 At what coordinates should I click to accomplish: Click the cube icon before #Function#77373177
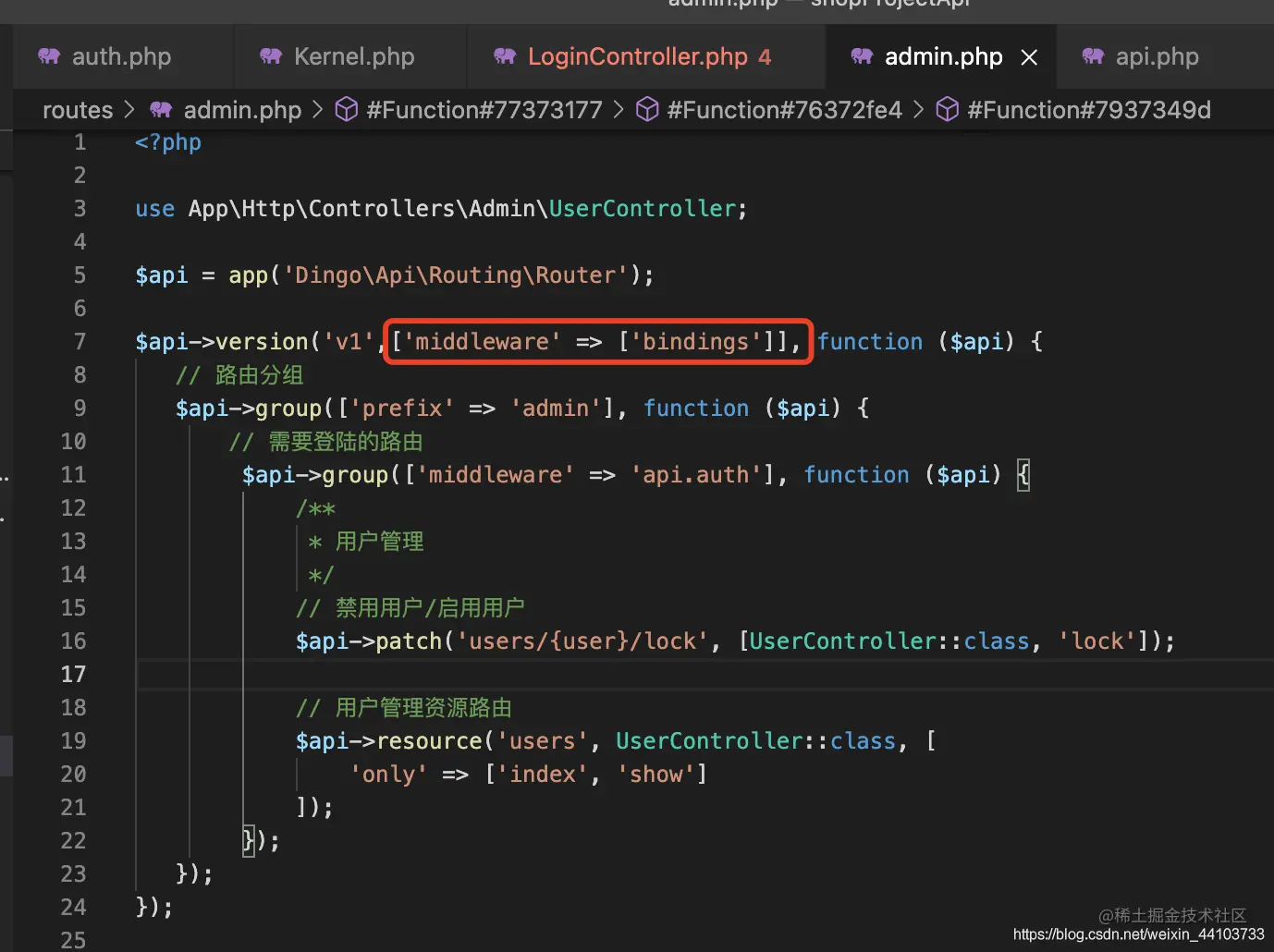[x=347, y=110]
